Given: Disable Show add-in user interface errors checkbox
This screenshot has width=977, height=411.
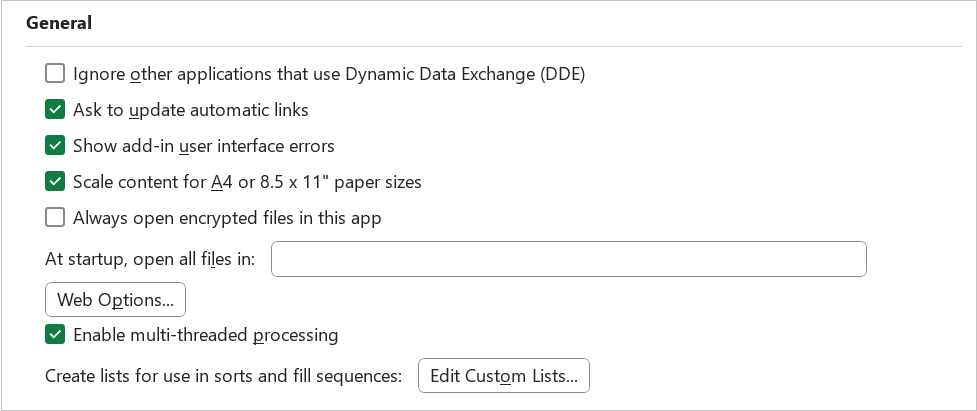Looking at the screenshot, I should pos(55,146).
